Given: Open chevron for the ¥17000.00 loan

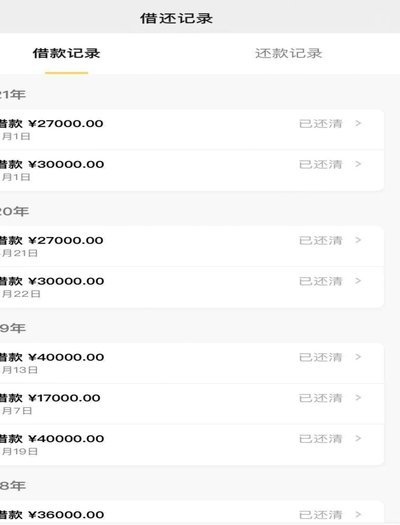Looking at the screenshot, I should coord(358,398).
